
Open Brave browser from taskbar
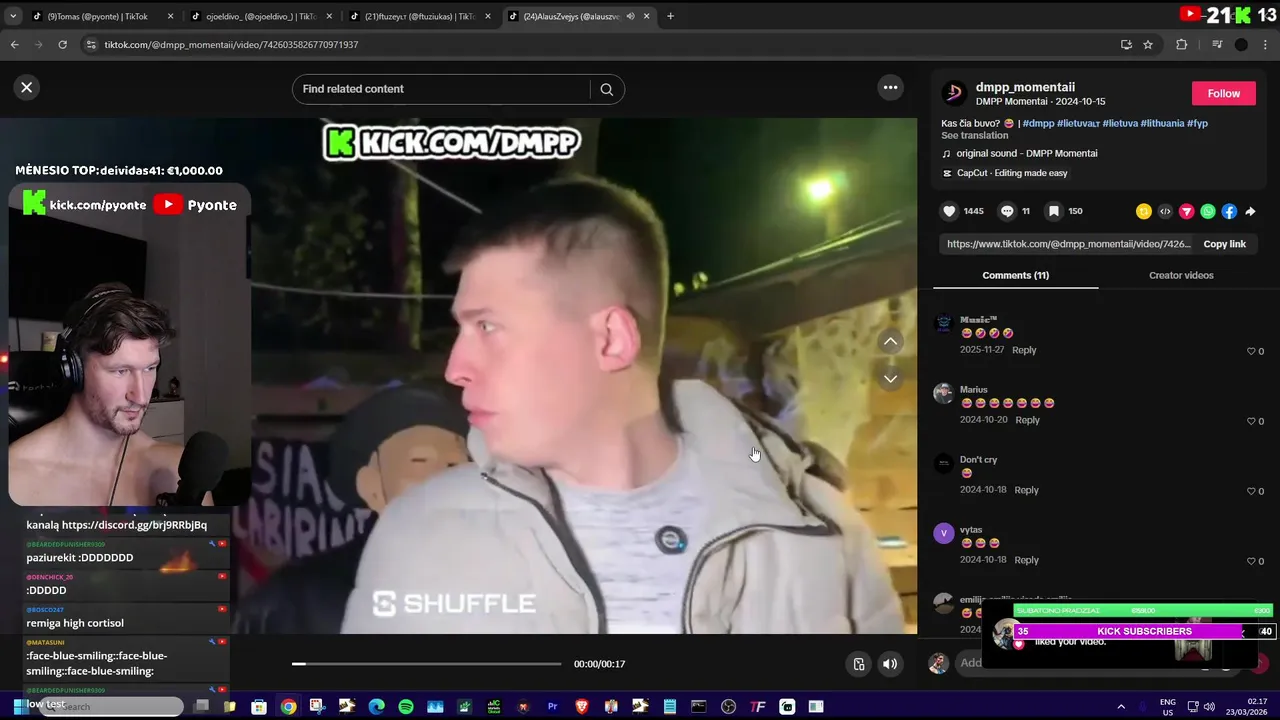click(x=582, y=707)
